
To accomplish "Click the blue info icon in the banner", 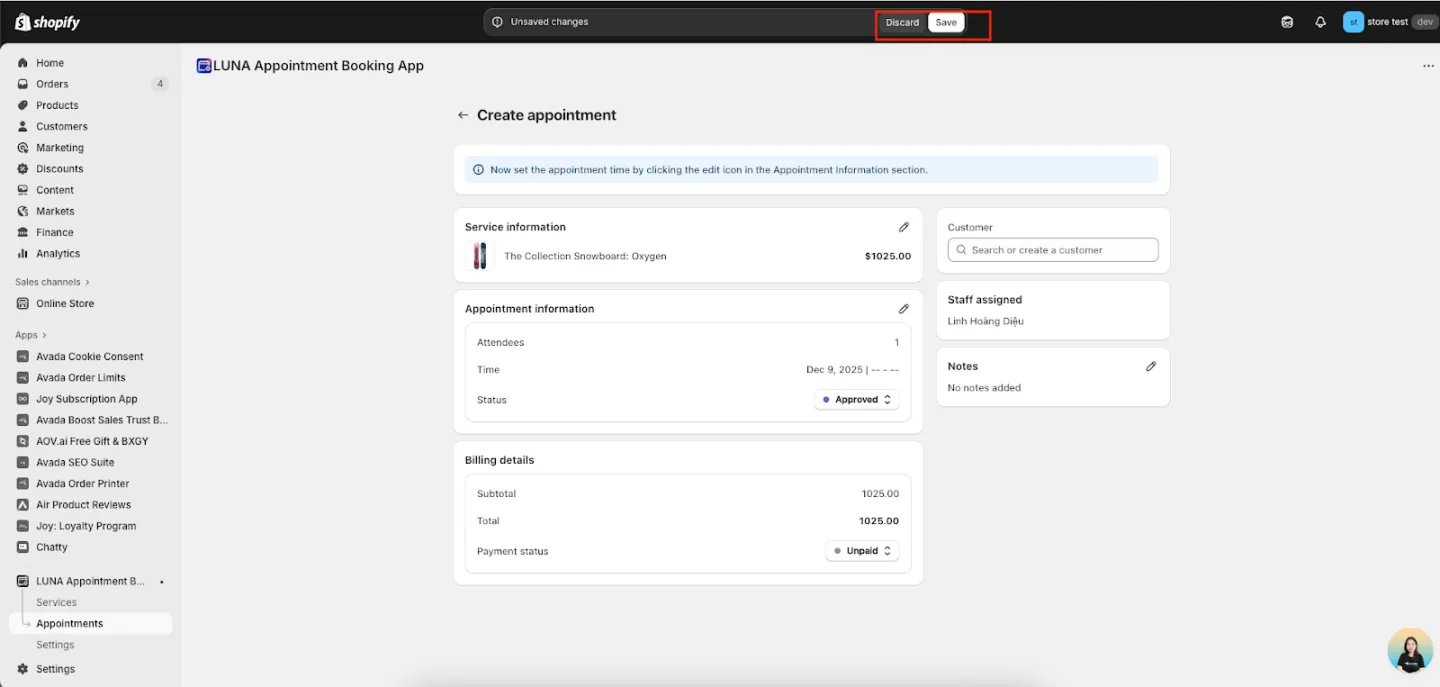I will (478, 170).
